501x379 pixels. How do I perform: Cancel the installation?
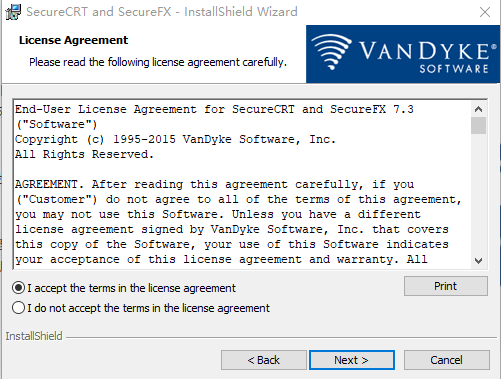click(447, 360)
